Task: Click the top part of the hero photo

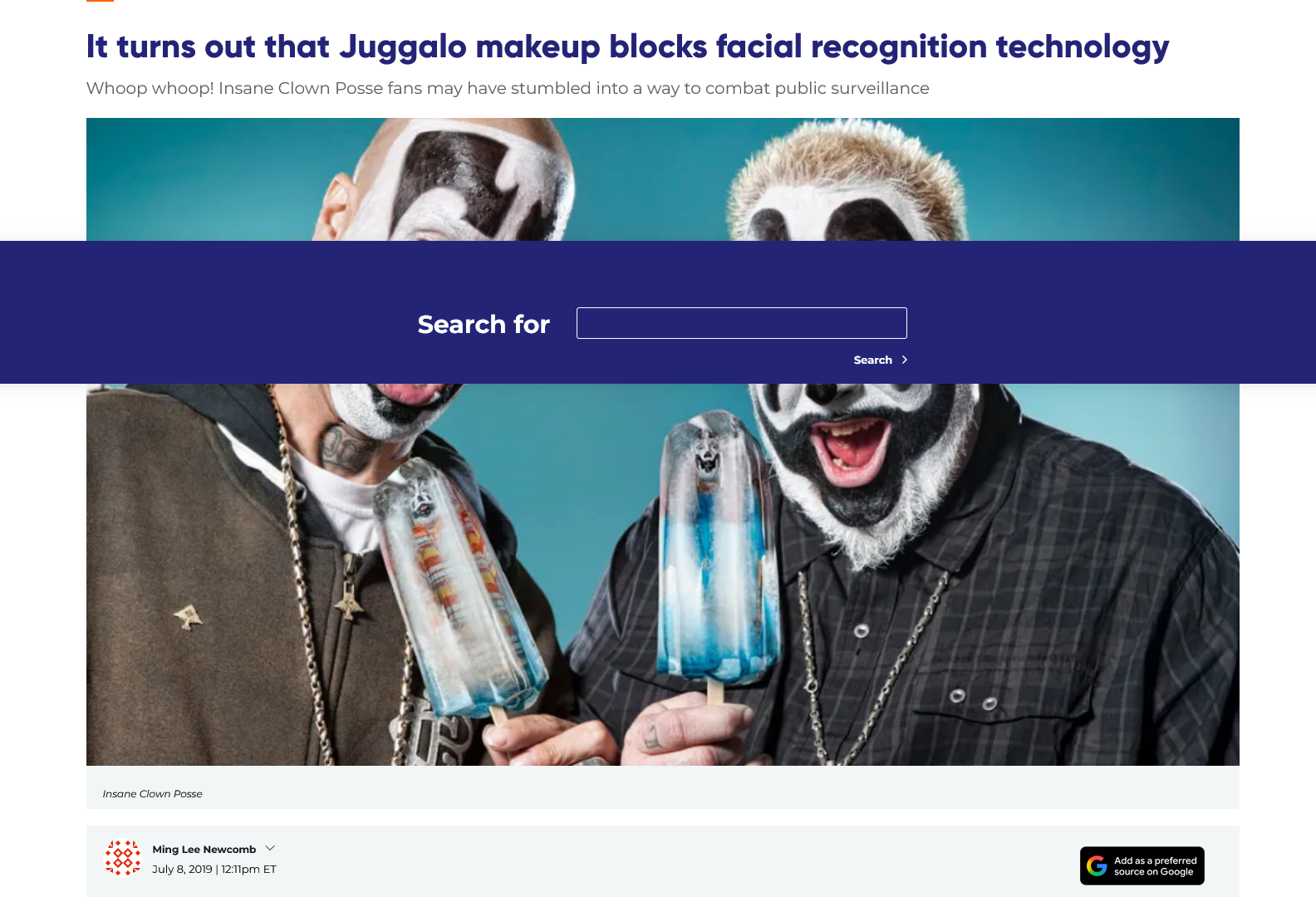Action: tap(663, 179)
